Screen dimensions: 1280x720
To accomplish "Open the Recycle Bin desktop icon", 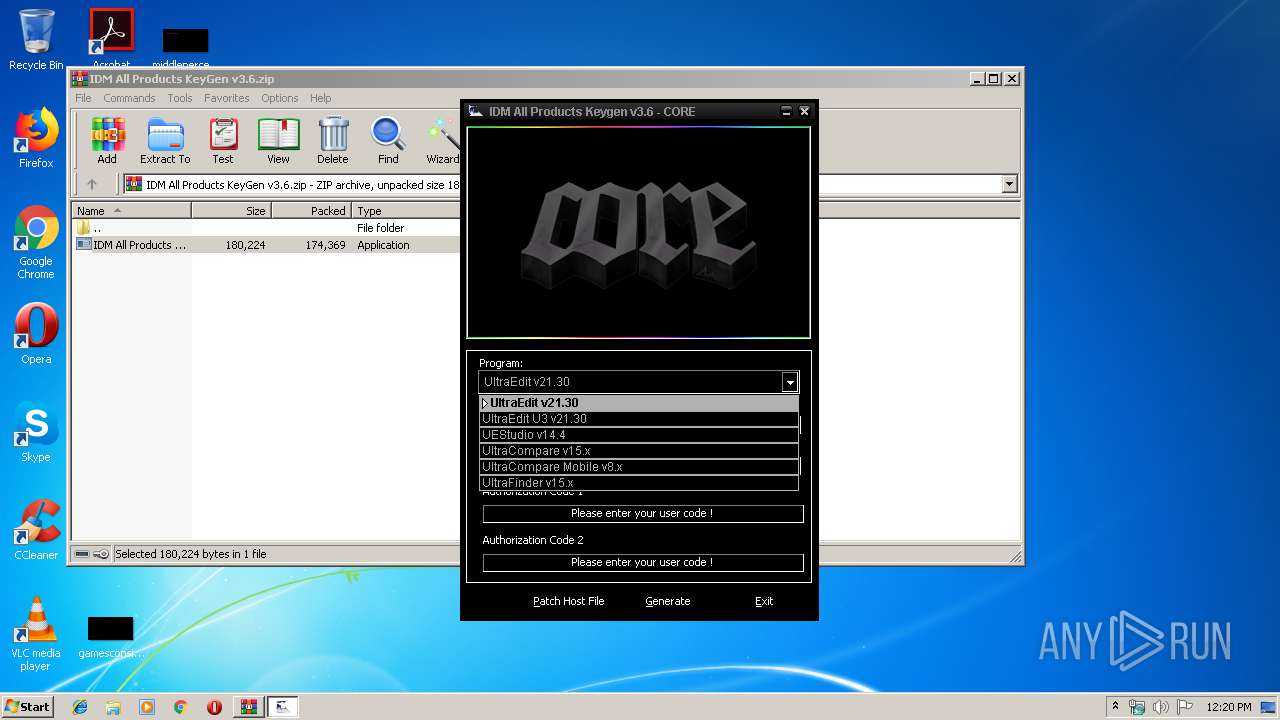I will click(36, 40).
